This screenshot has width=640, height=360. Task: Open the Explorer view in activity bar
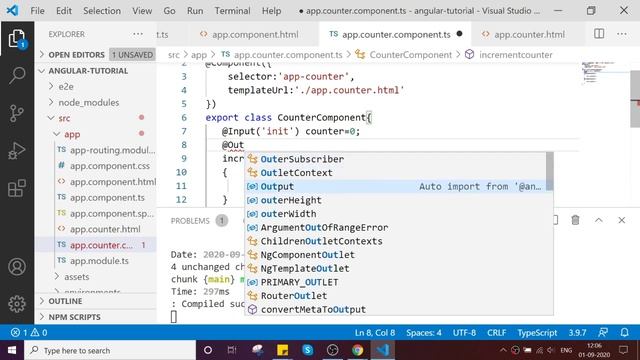pos(17,39)
